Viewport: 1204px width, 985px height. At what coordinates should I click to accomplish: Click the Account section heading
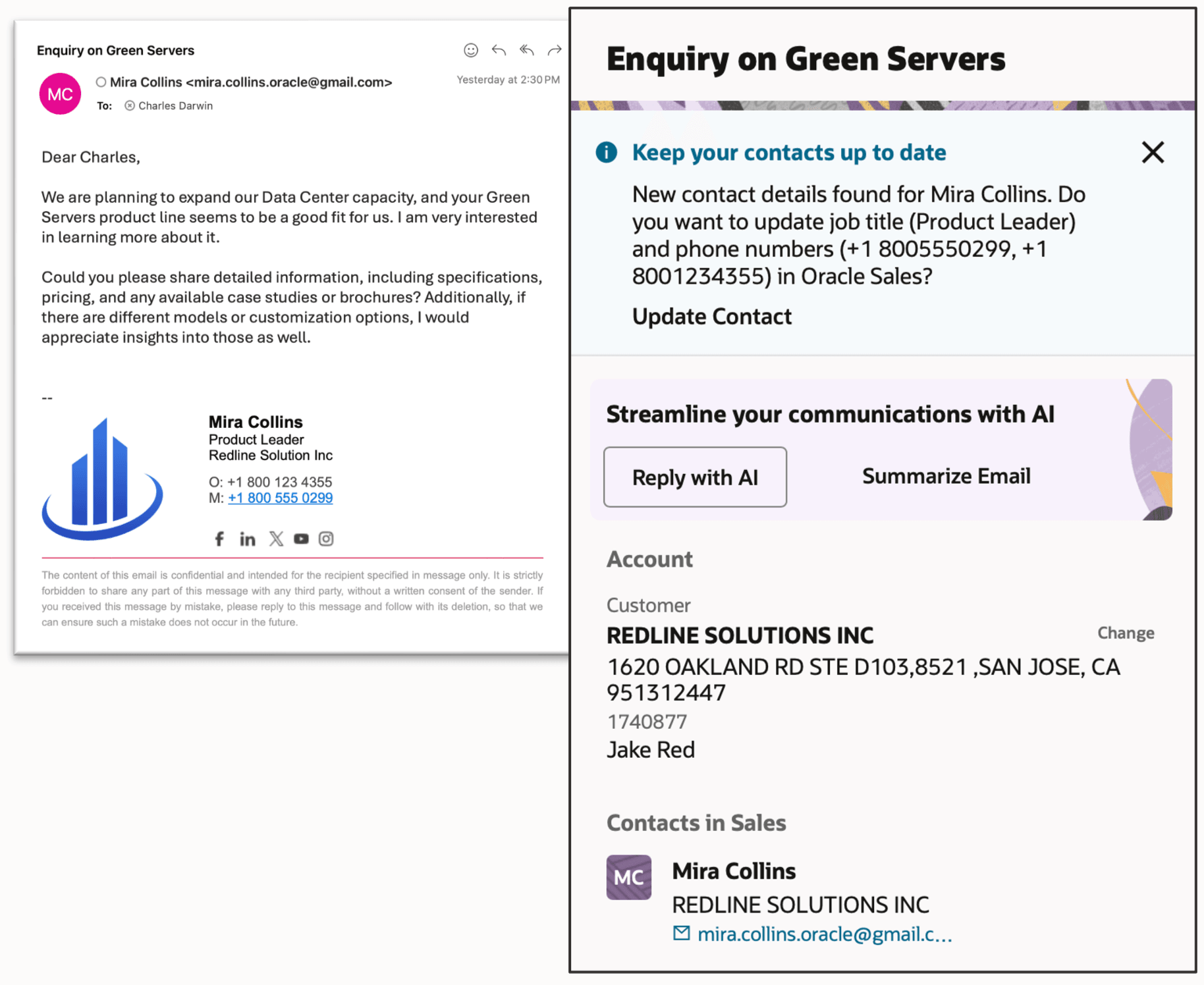click(649, 559)
